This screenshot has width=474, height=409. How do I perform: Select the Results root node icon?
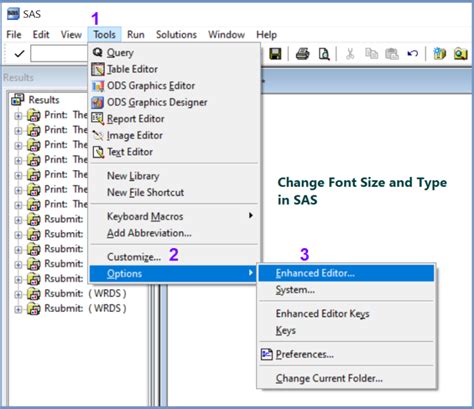pyautogui.click(x=18, y=99)
